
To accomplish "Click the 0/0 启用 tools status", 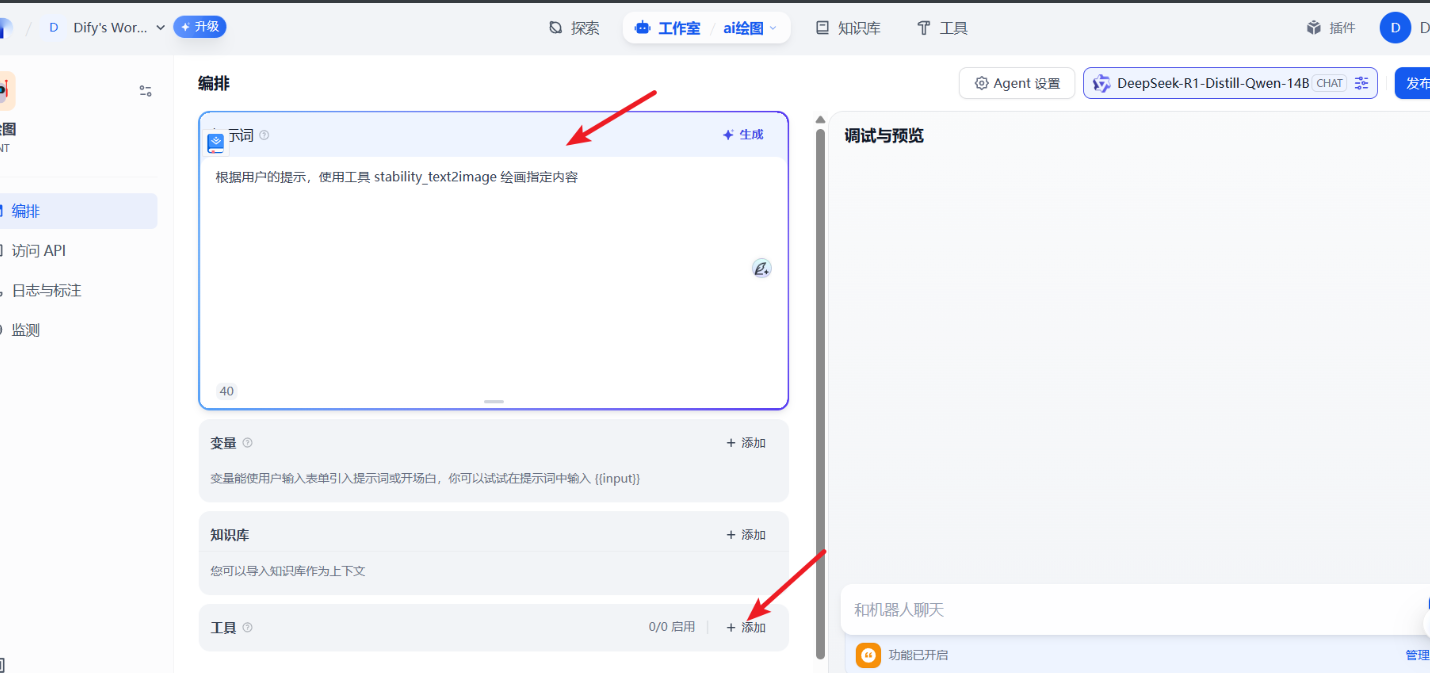I will click(672, 627).
